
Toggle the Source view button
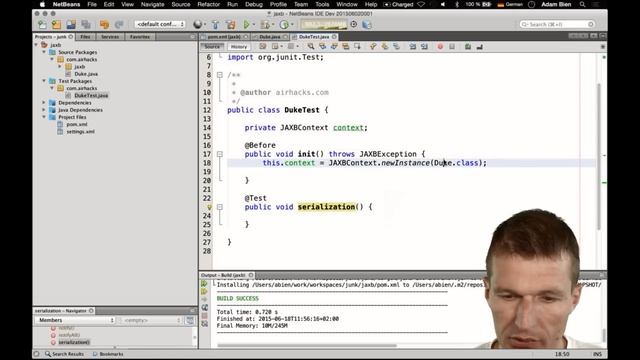coord(212,47)
